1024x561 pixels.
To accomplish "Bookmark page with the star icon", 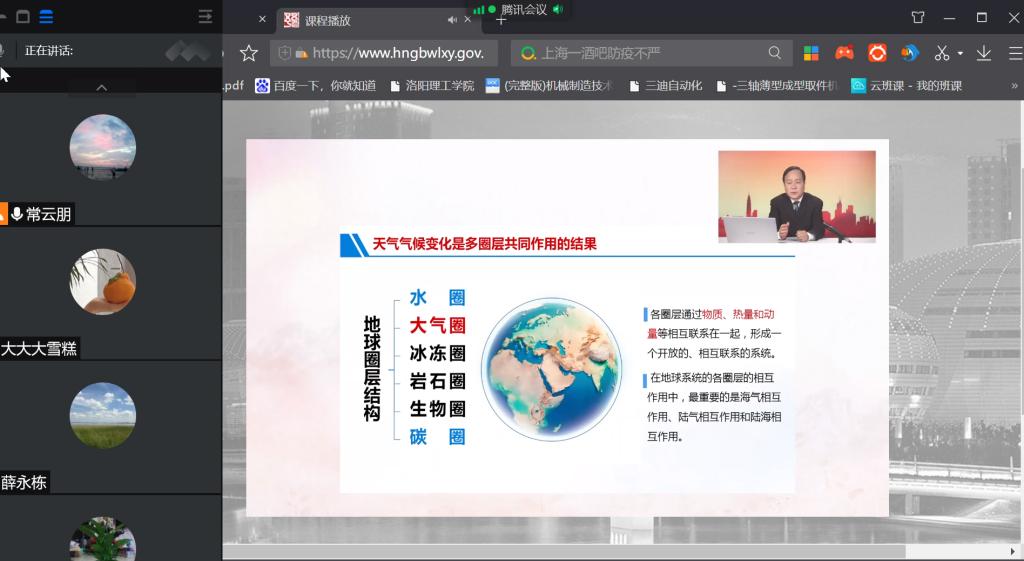I will [x=249, y=53].
